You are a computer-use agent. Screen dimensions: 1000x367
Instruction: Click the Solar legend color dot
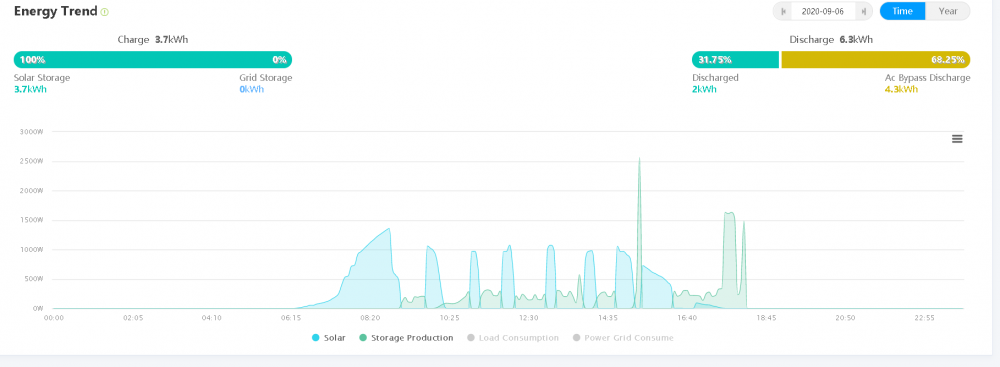(316, 338)
